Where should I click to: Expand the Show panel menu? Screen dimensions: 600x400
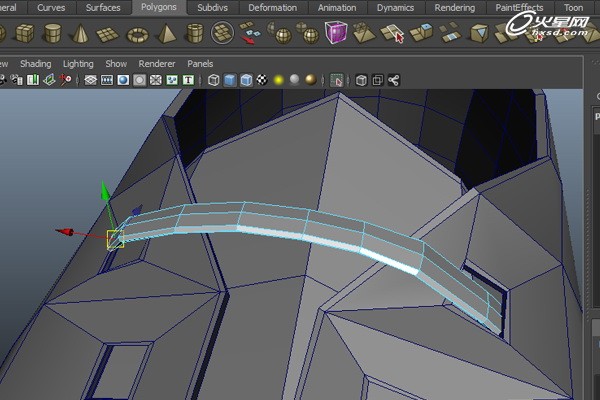[116, 63]
